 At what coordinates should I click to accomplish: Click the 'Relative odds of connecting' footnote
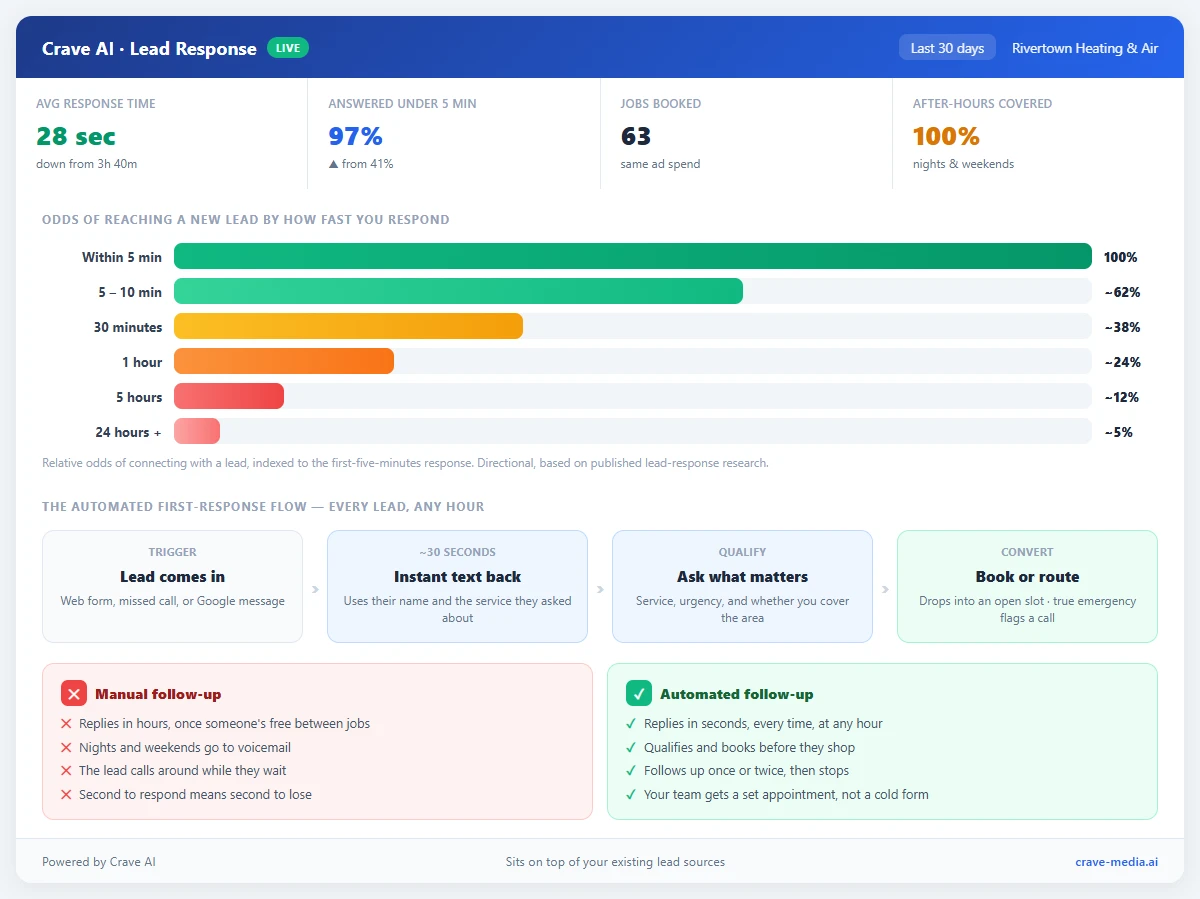coord(405,463)
